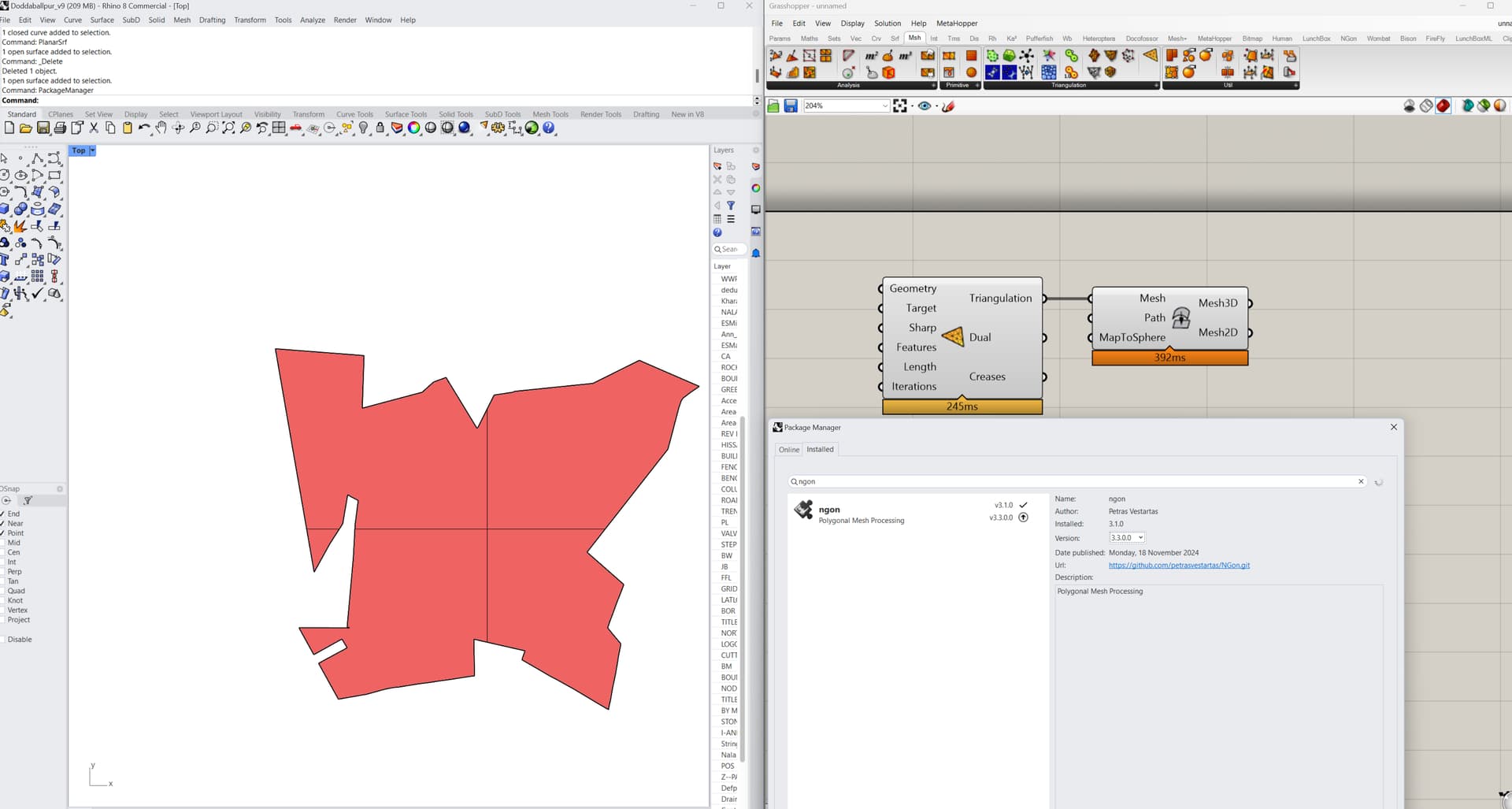Open a file with the folder icon in Rhino
This screenshot has width=1512, height=809.
(x=26, y=128)
